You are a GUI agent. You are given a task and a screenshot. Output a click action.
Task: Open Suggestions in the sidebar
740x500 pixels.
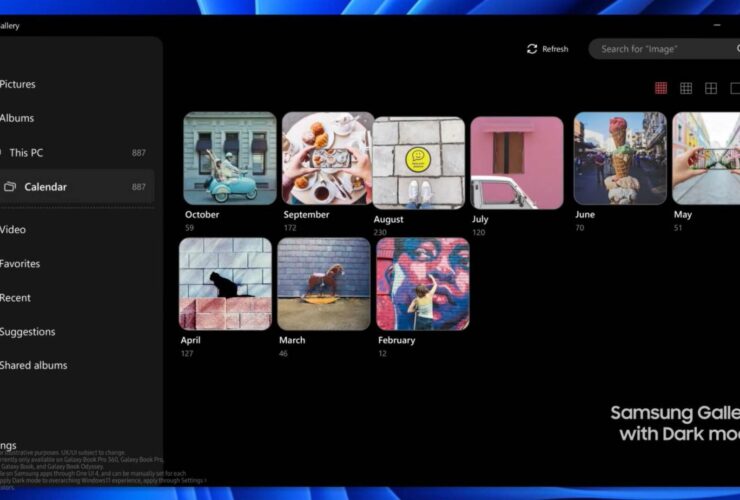[27, 331]
